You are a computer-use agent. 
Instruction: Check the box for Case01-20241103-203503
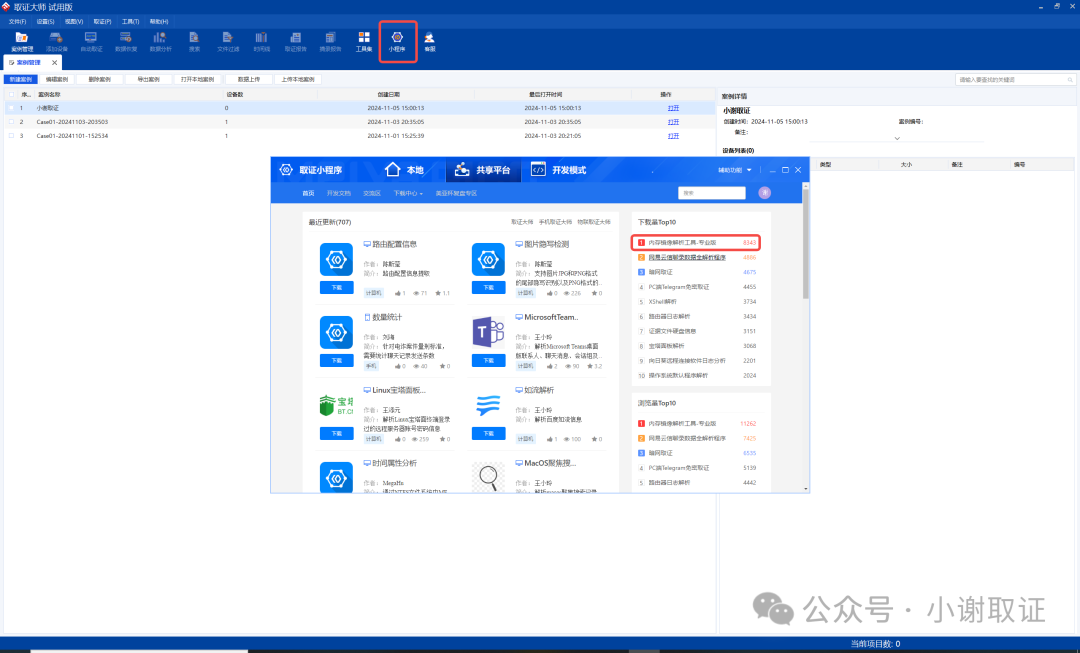tap(11, 122)
